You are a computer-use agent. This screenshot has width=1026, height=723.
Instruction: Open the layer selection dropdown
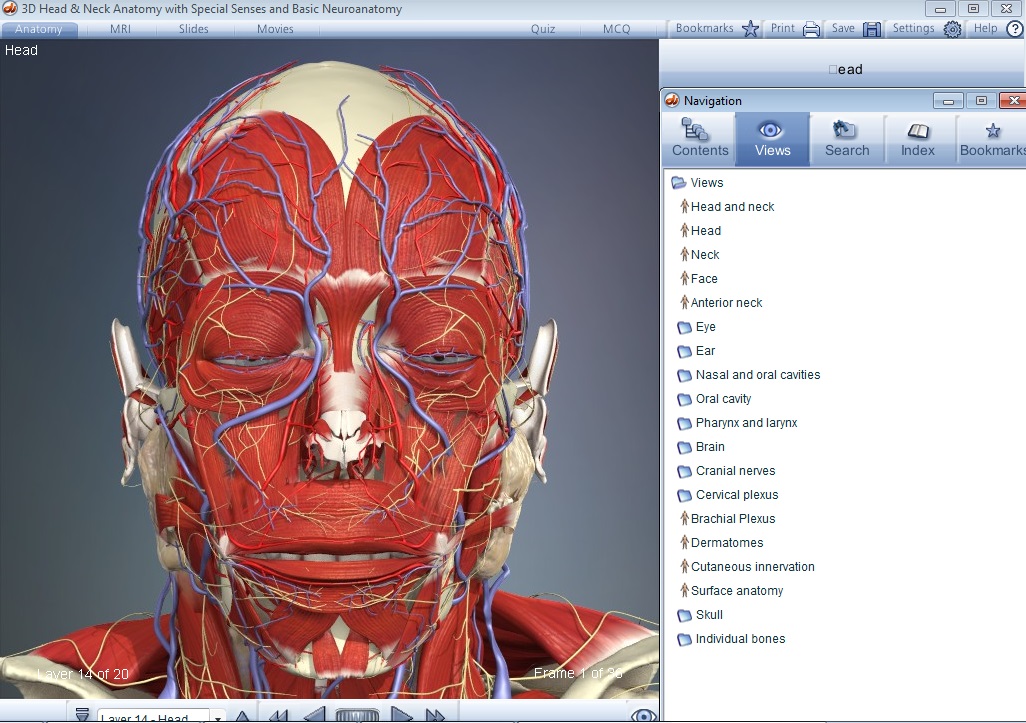pos(217,717)
